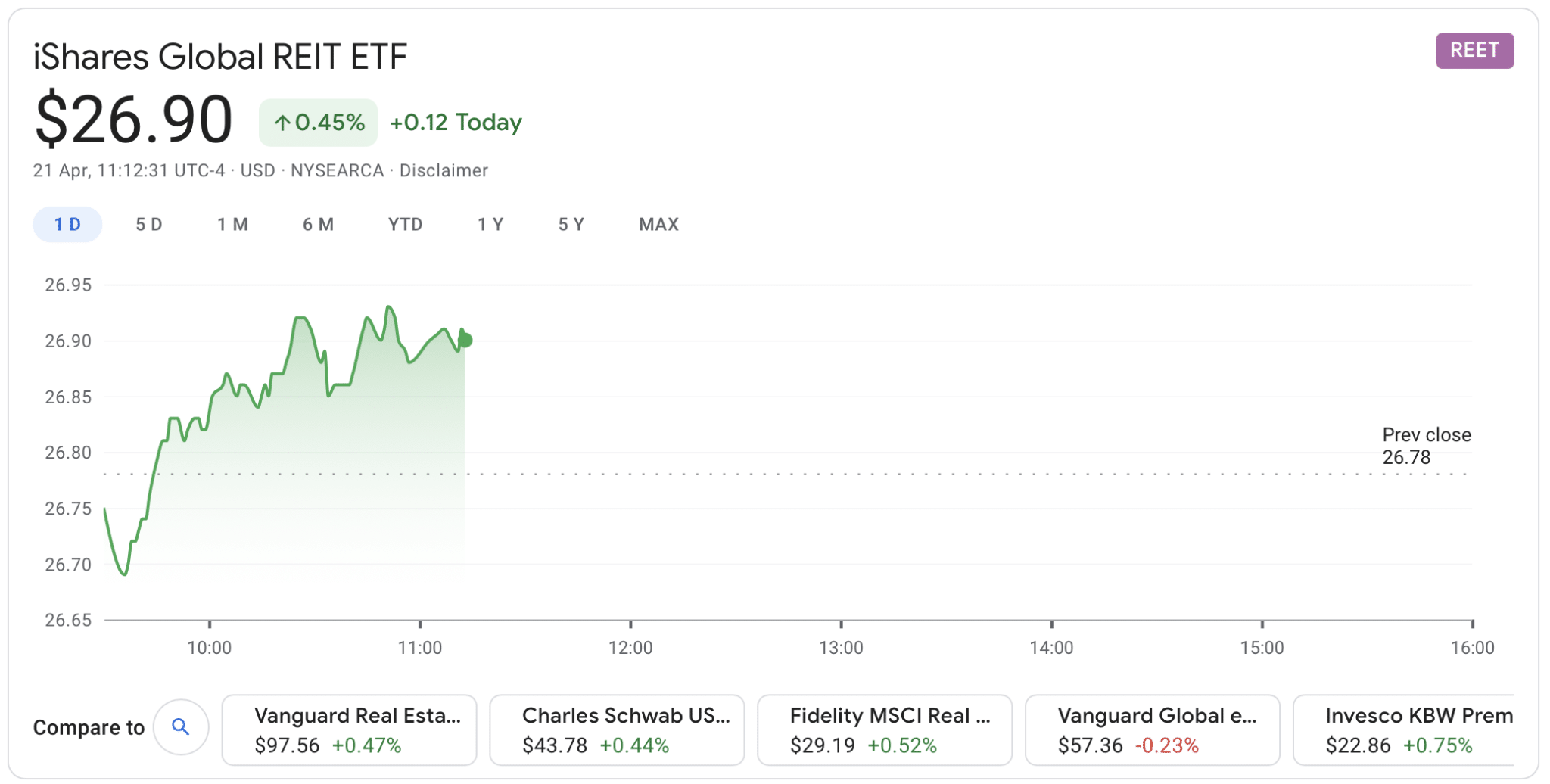Switch to the 1M chart view

(x=234, y=224)
